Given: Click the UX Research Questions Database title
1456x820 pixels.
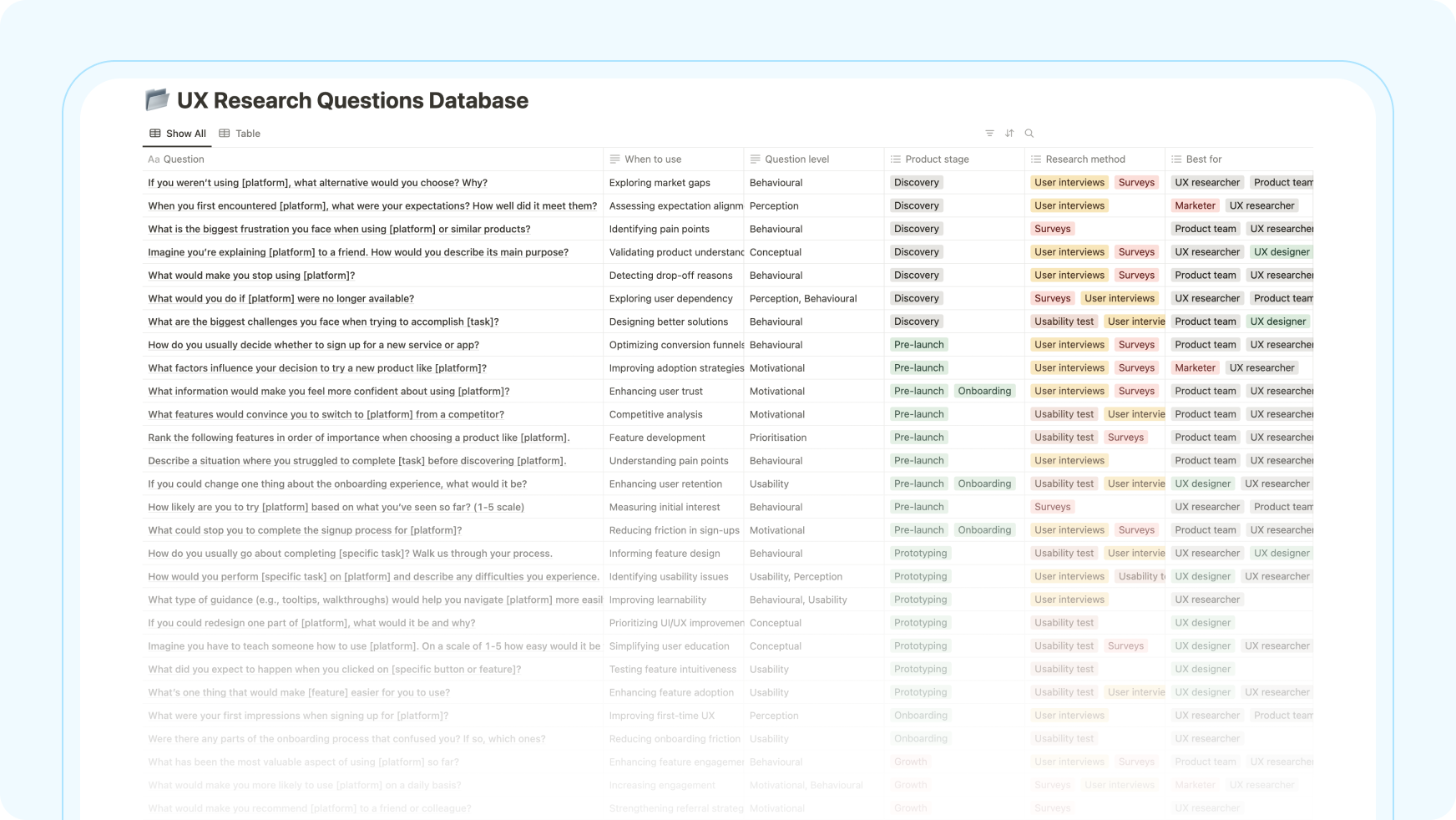Looking at the screenshot, I should [352, 100].
